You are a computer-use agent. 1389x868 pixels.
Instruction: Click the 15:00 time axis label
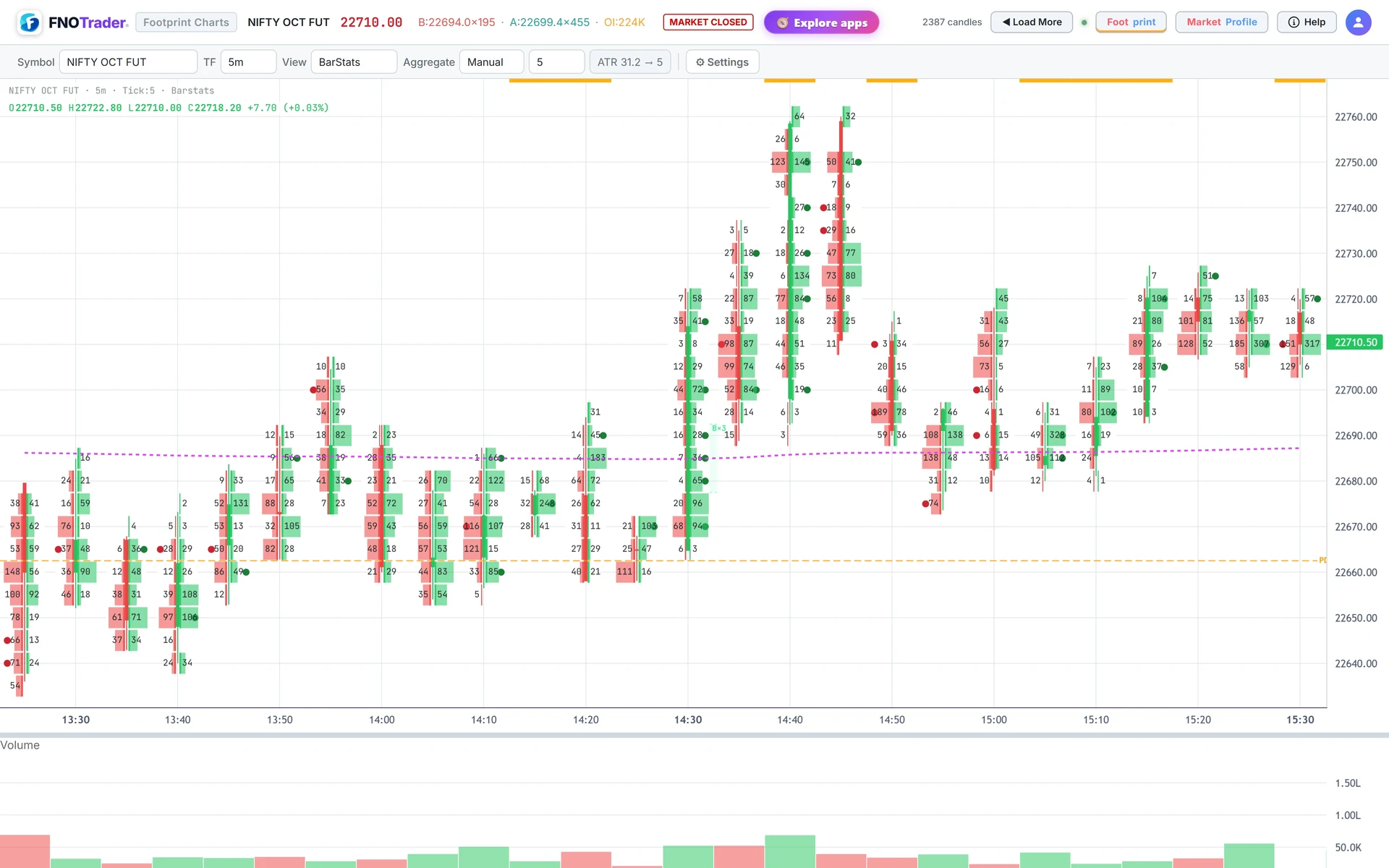click(994, 720)
